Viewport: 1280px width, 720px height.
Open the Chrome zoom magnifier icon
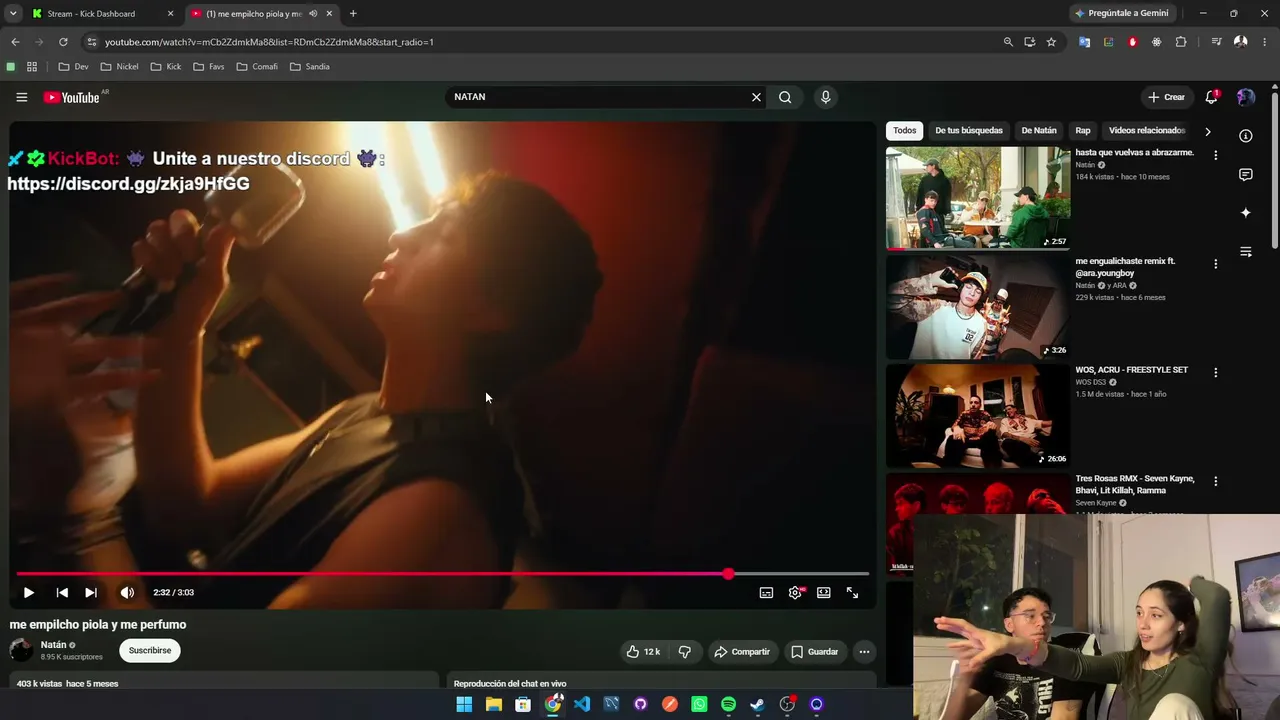[x=1008, y=42]
